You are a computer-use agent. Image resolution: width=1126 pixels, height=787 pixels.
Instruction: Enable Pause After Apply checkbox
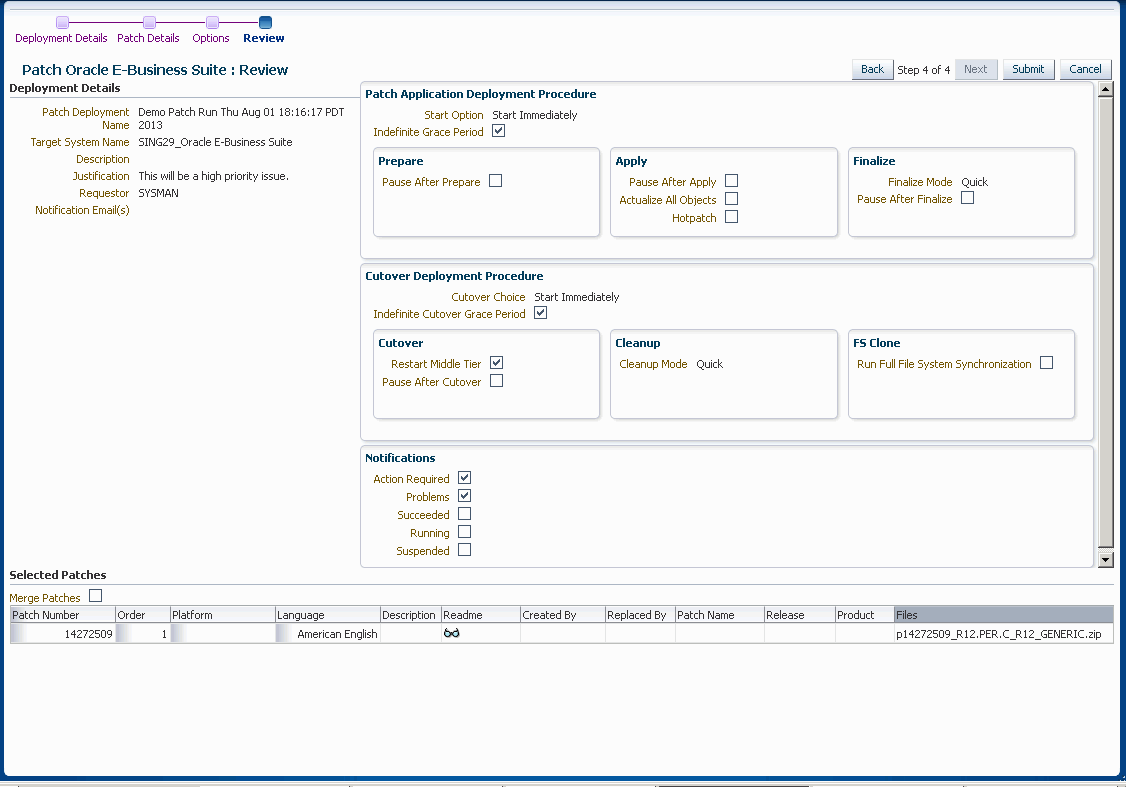732,181
